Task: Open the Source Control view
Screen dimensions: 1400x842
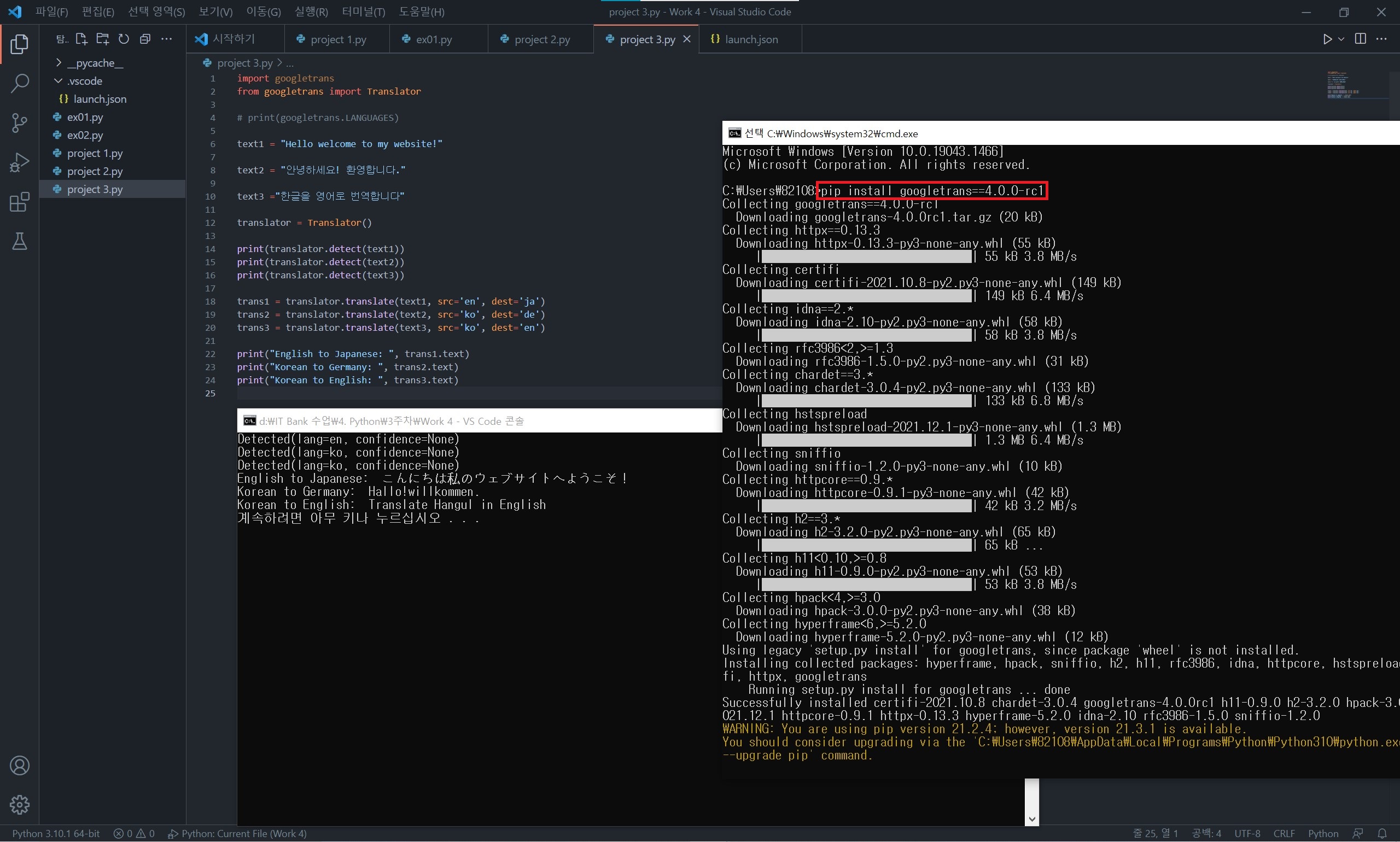Action: 19,122
